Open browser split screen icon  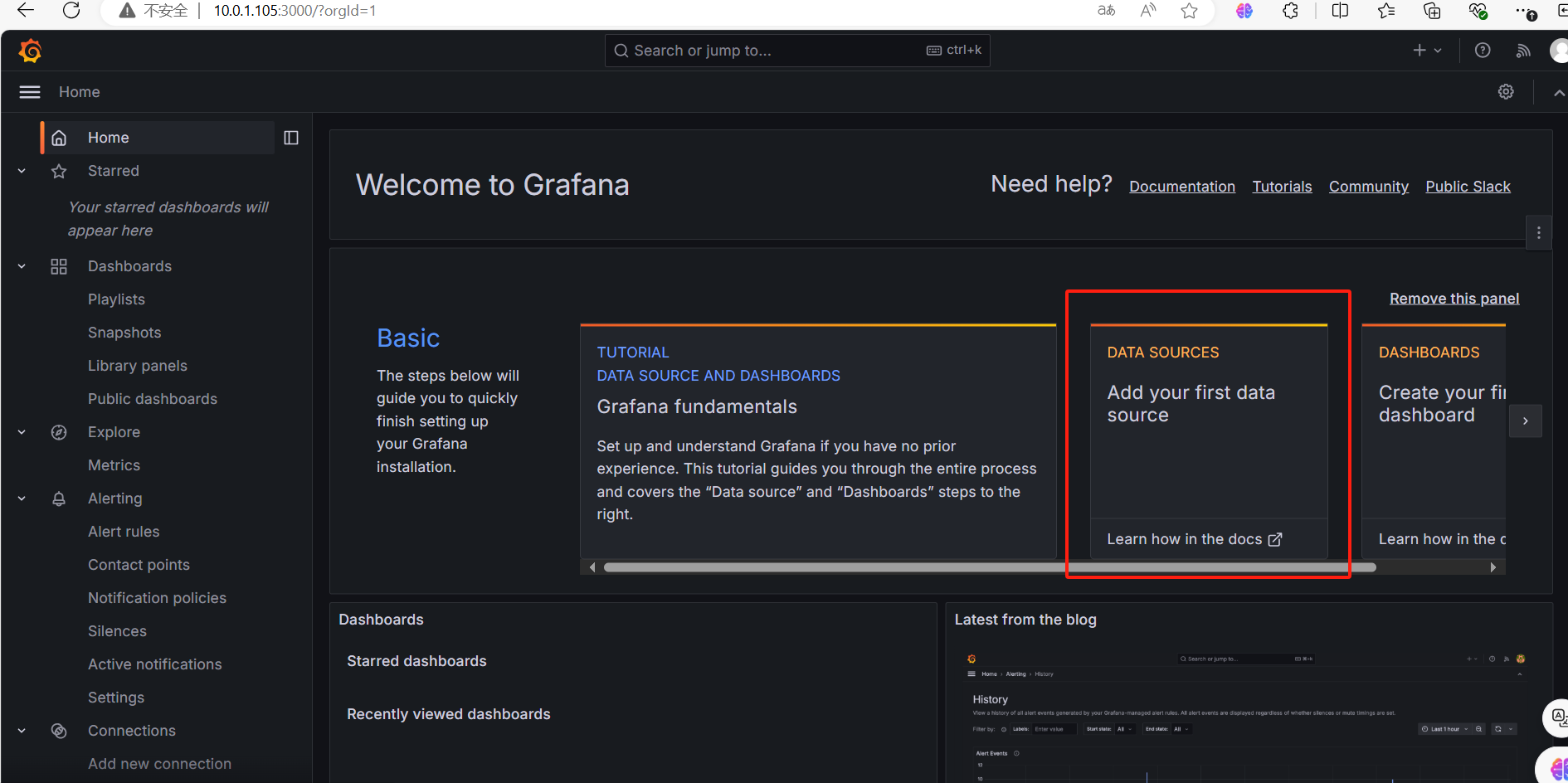click(x=1340, y=11)
